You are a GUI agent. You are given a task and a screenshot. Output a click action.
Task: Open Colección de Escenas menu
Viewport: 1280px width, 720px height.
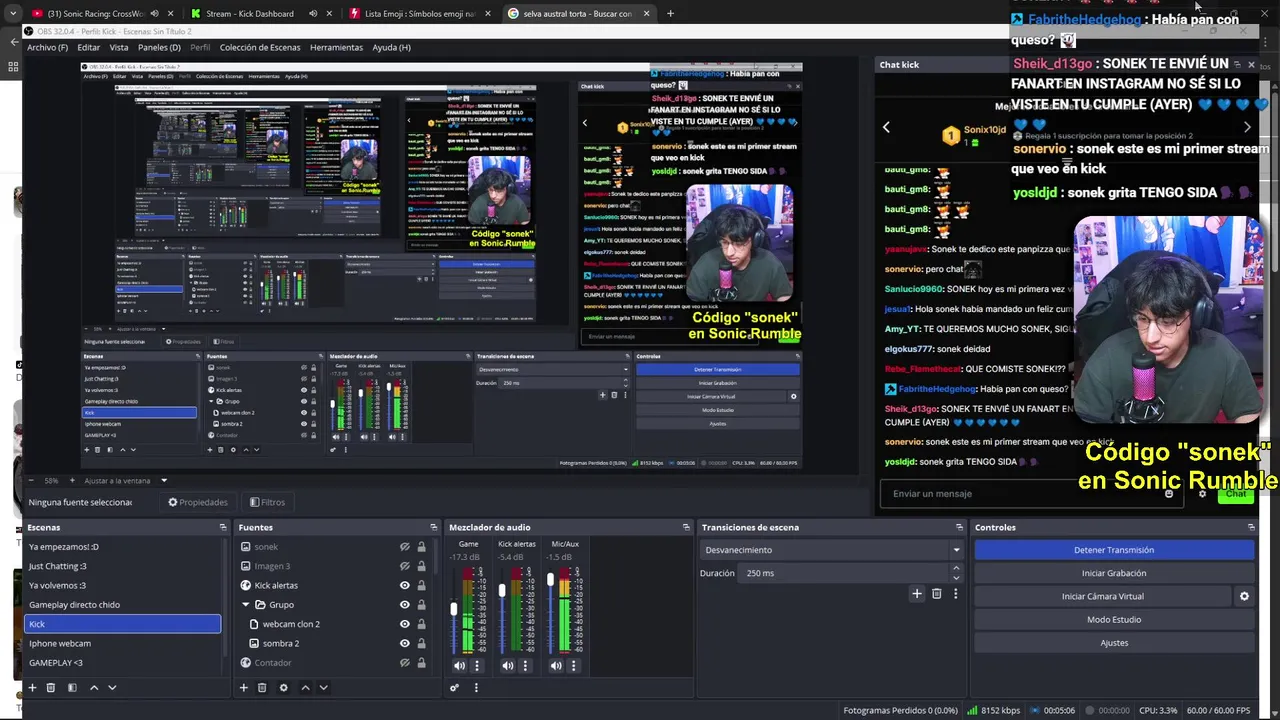tap(259, 47)
